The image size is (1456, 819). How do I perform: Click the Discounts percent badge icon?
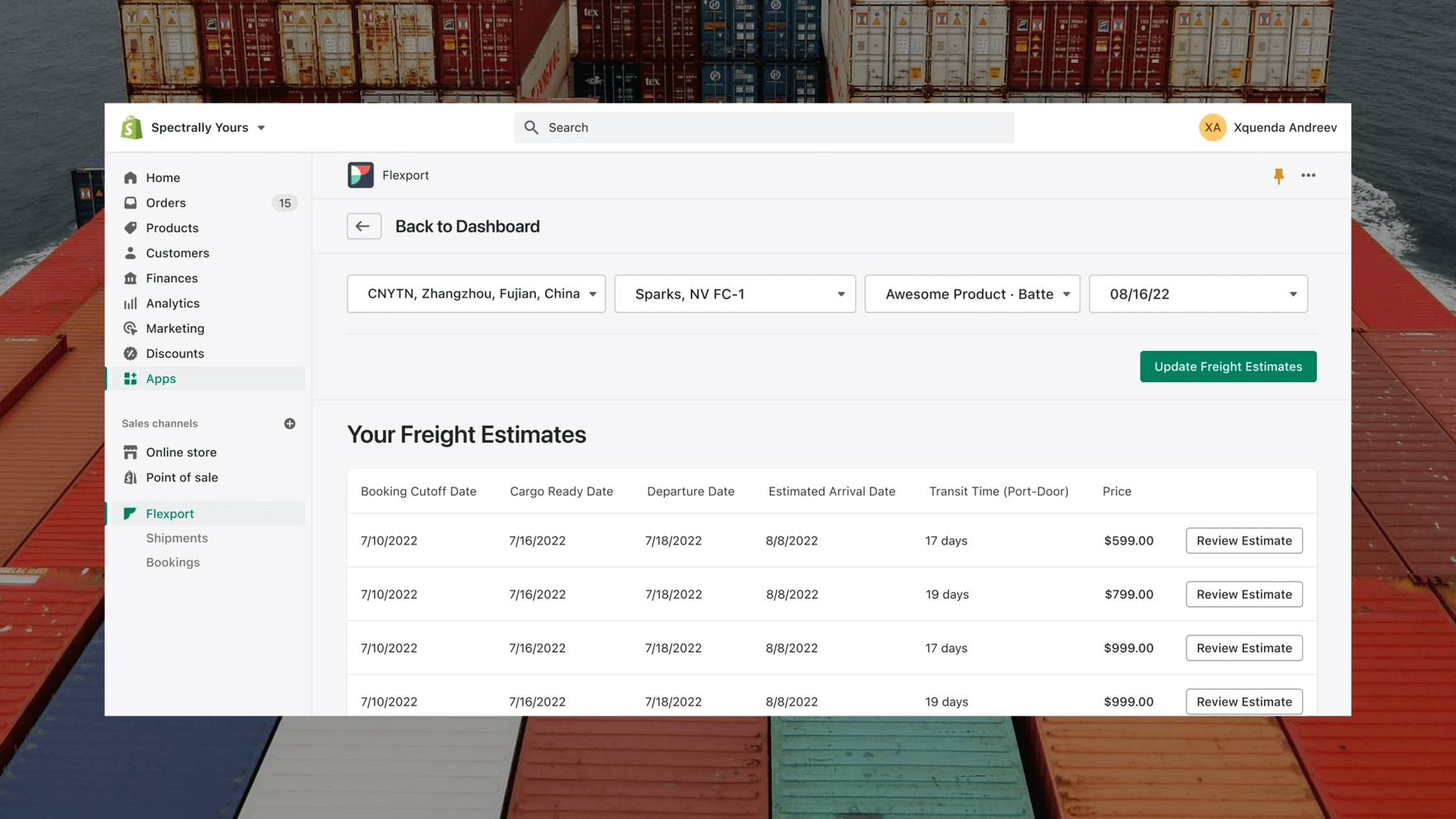pos(131,353)
